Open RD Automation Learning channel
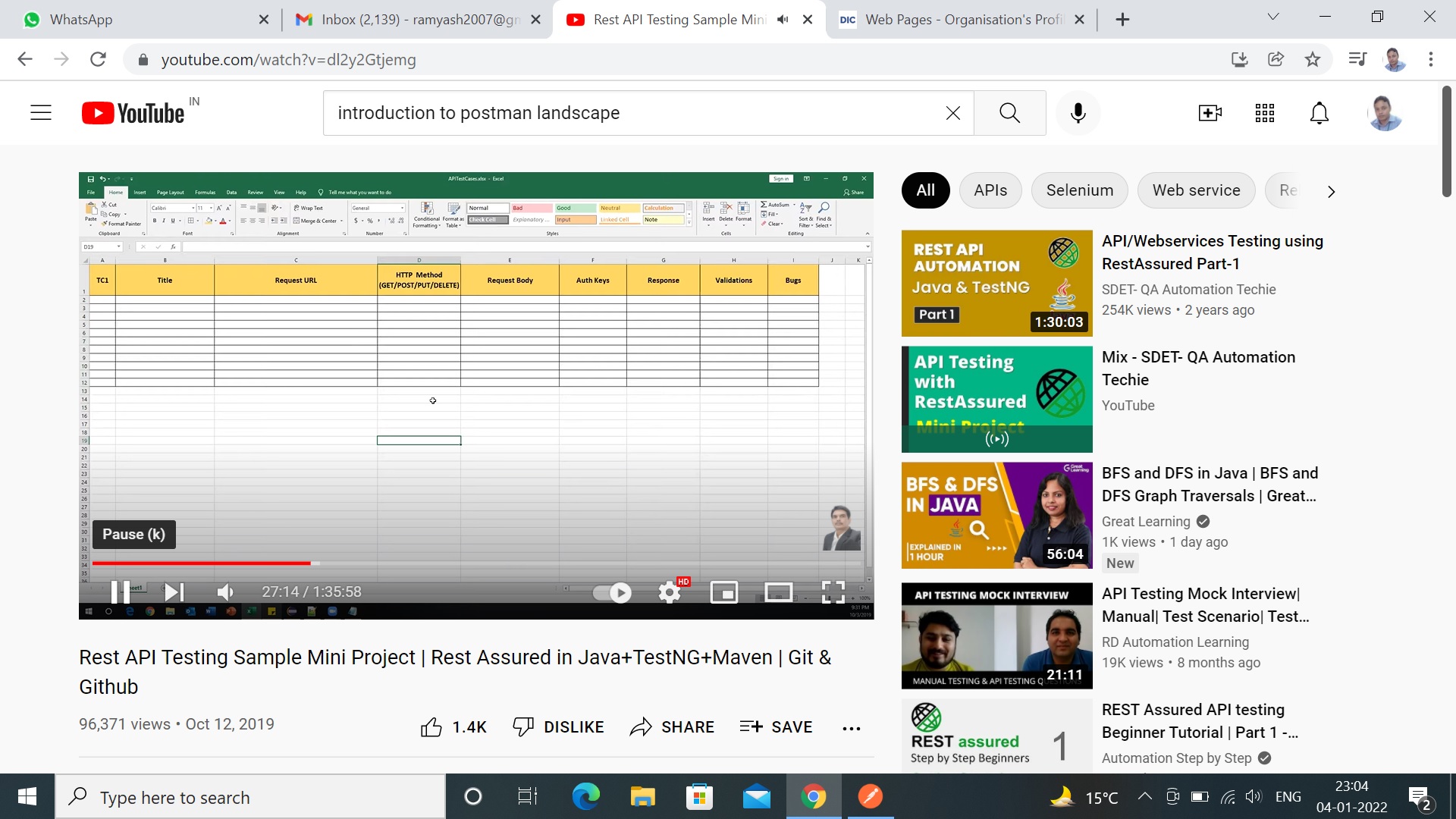This screenshot has height=819, width=1456. pyautogui.click(x=1175, y=642)
